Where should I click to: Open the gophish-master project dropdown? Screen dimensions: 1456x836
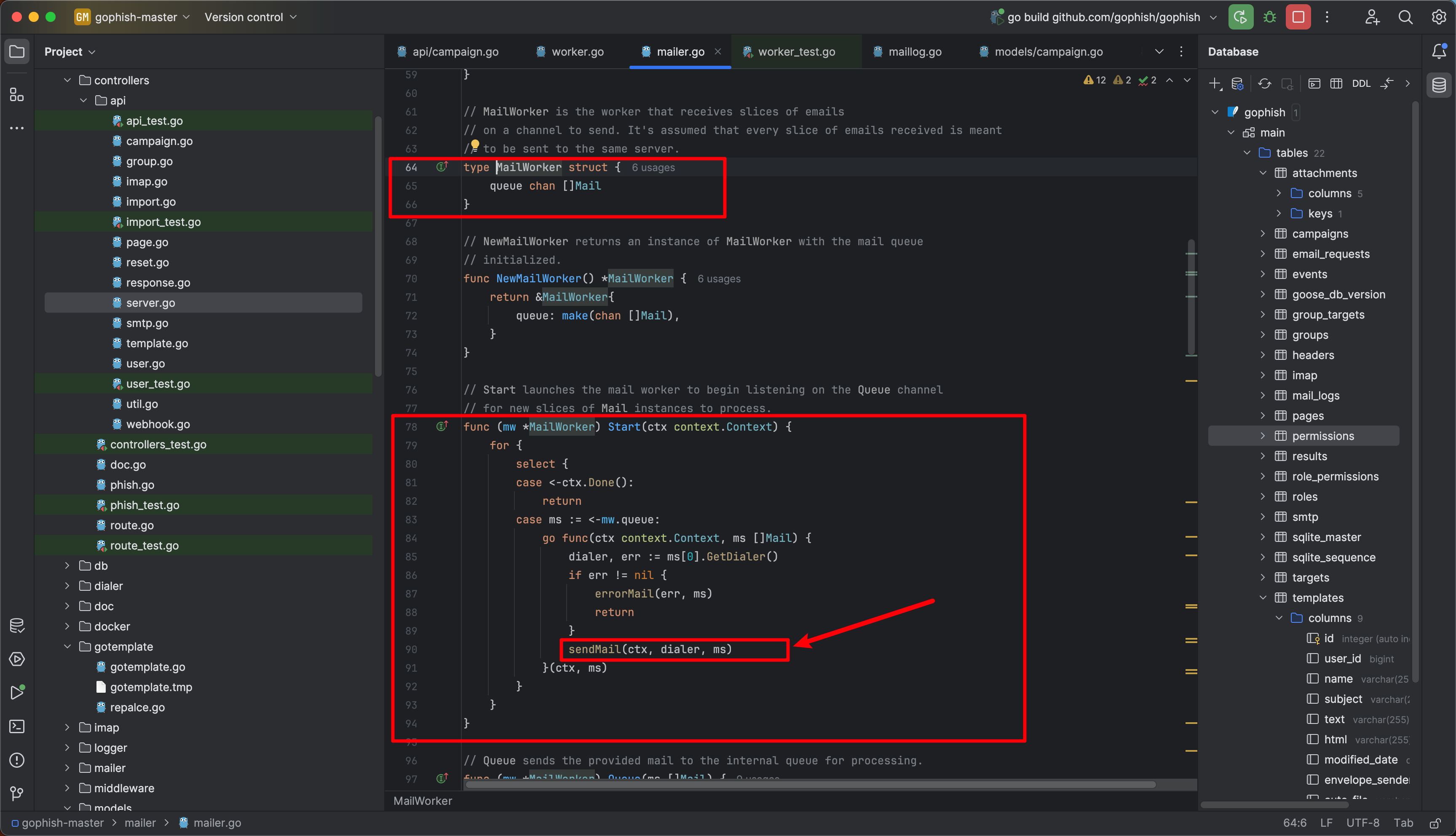point(132,17)
